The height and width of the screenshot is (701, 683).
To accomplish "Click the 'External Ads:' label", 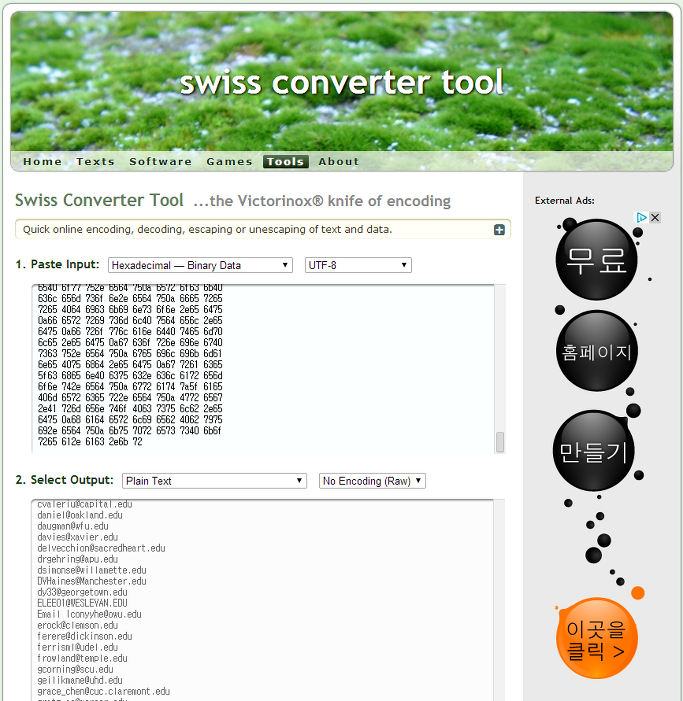I will coord(565,201).
